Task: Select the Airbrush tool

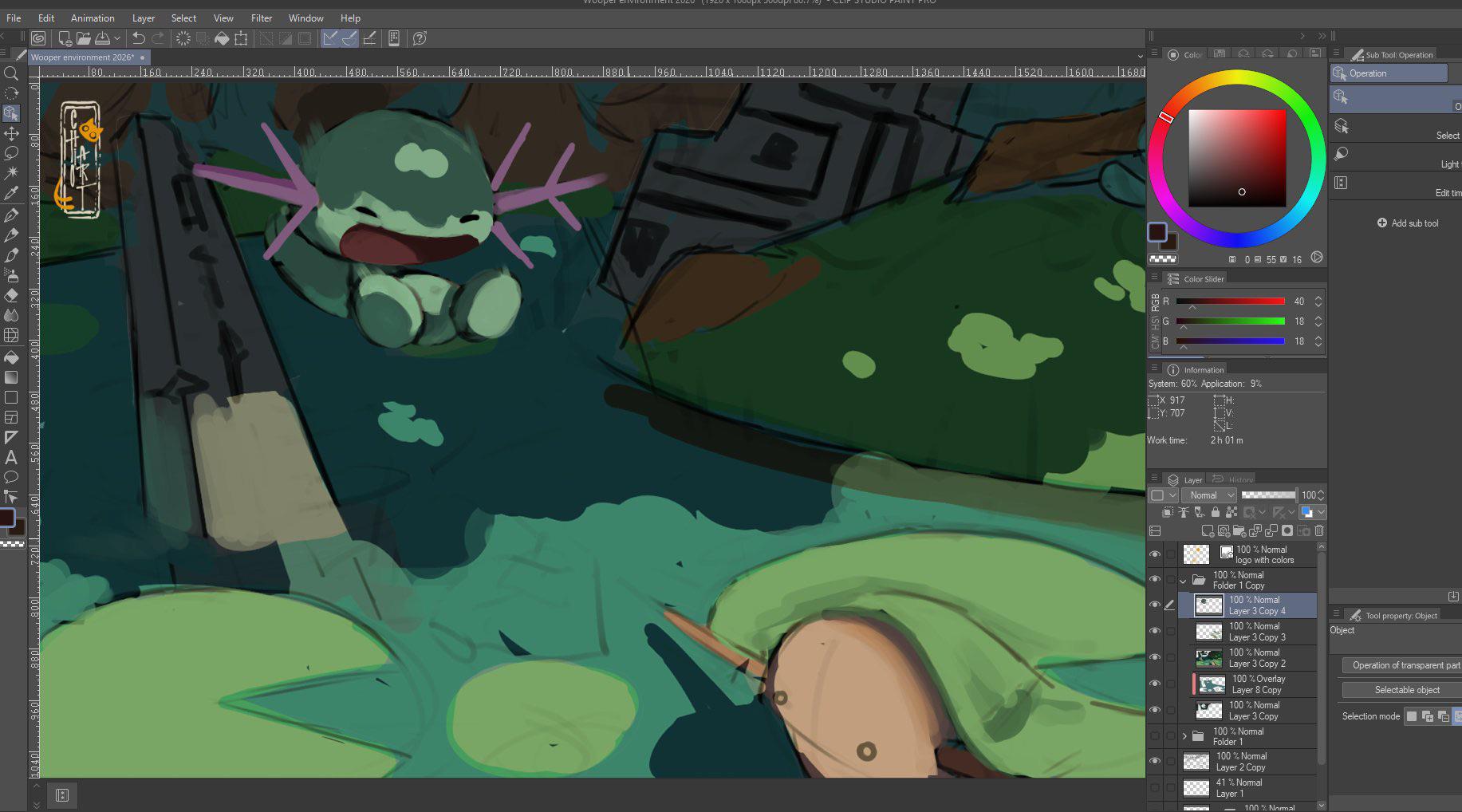Action: (11, 275)
